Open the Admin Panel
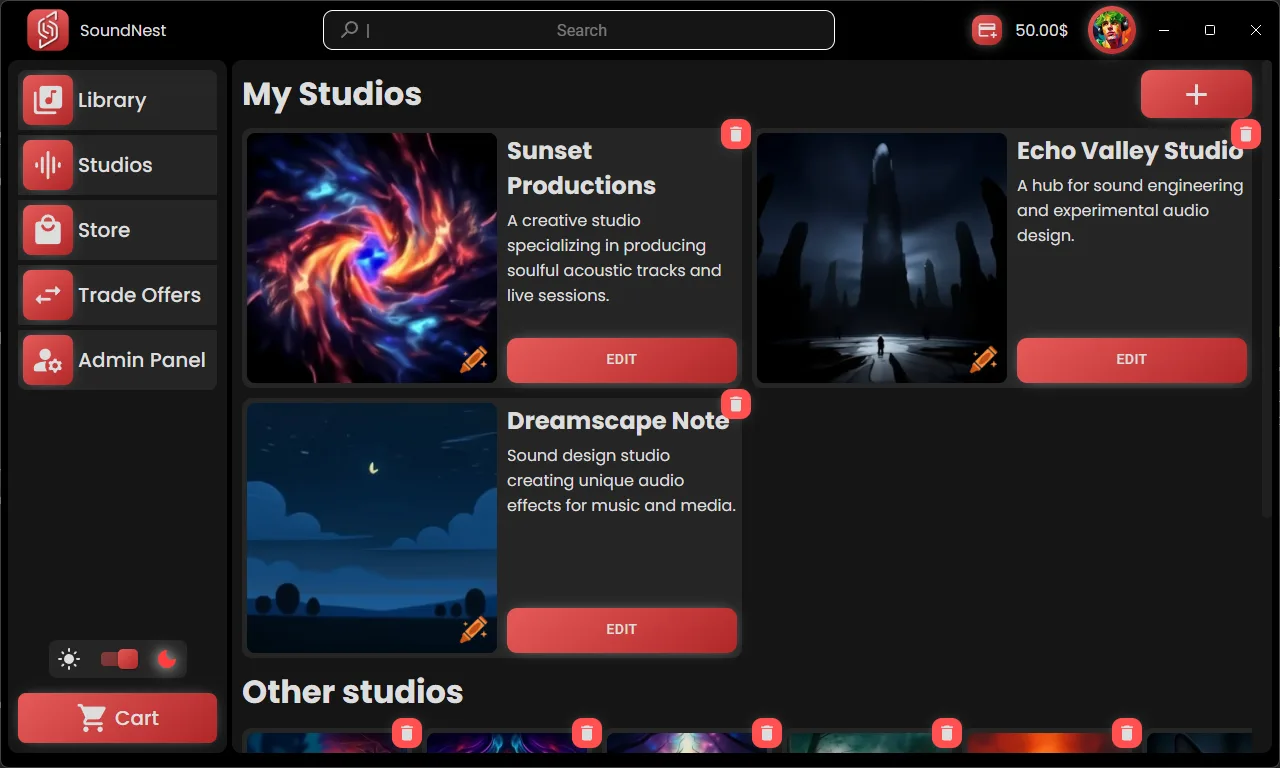Viewport: 1280px width, 768px height. click(118, 360)
